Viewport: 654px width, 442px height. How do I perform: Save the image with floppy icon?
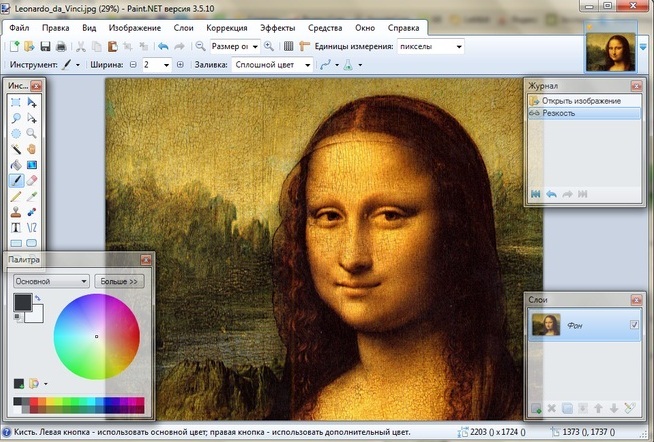point(45,46)
